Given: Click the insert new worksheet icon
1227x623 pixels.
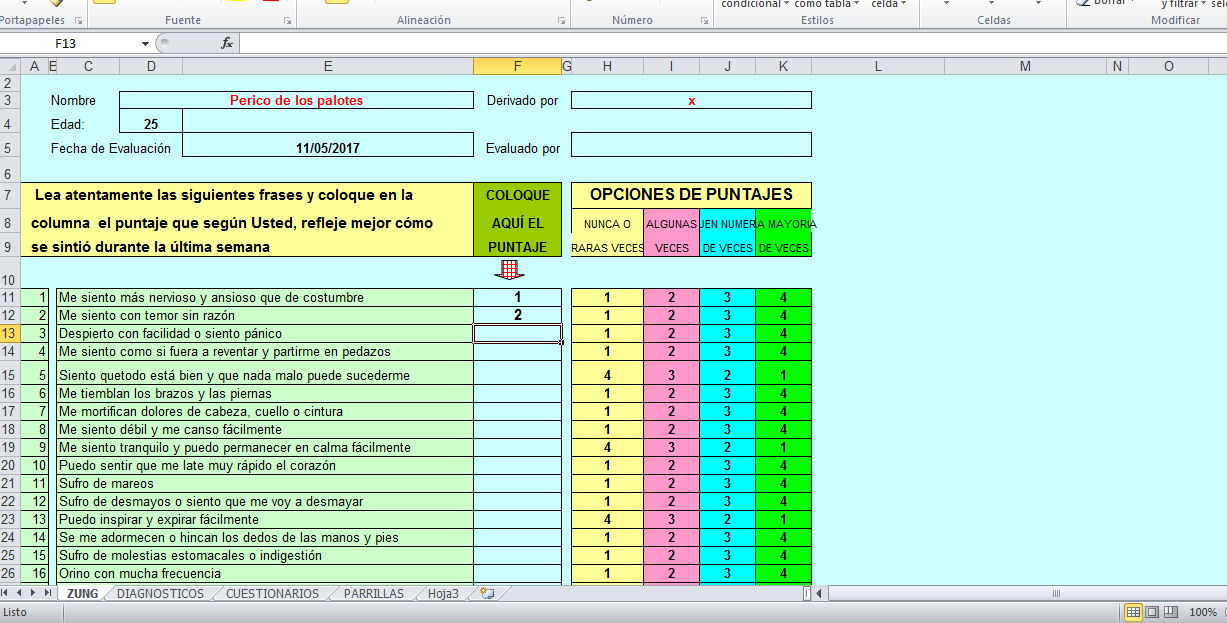Looking at the screenshot, I should pyautogui.click(x=487, y=593).
